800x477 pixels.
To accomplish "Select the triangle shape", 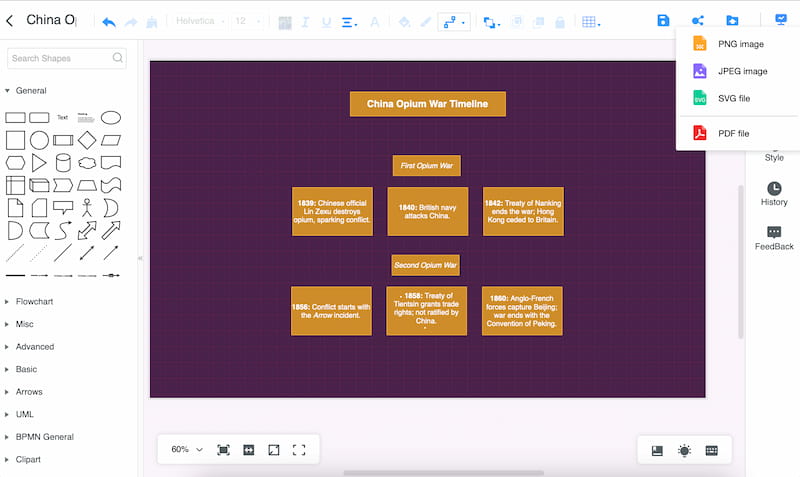I will (x=39, y=163).
